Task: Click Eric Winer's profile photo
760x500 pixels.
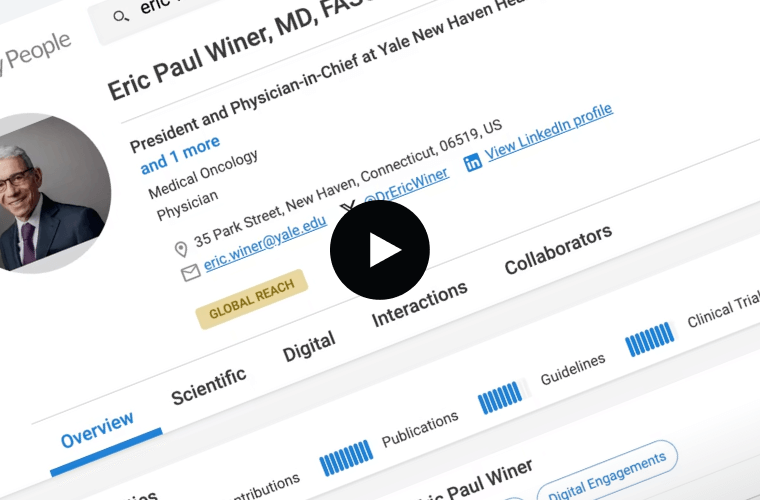Action: pos(52,193)
